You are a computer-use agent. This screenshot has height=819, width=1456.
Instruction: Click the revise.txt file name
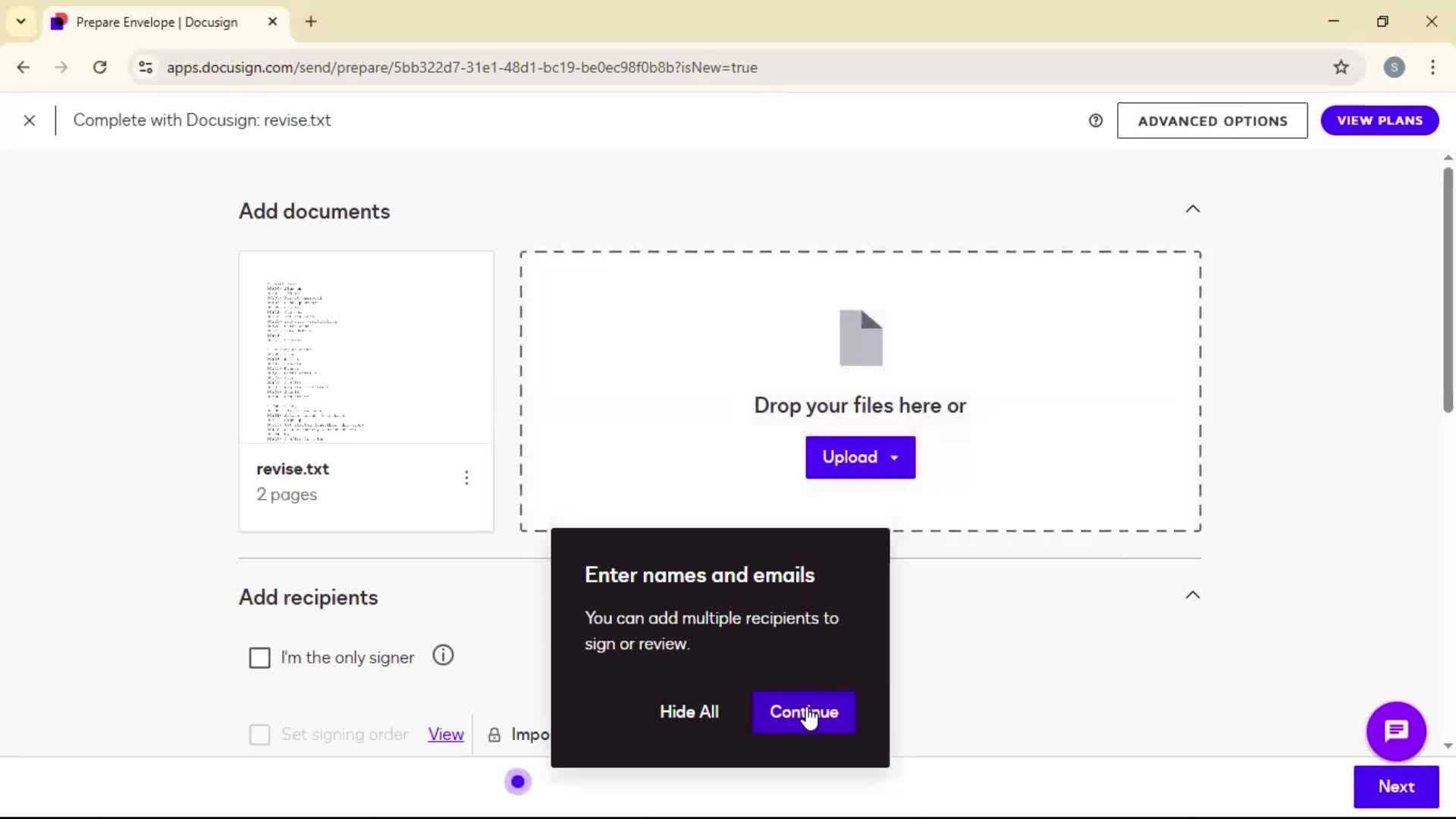click(293, 469)
